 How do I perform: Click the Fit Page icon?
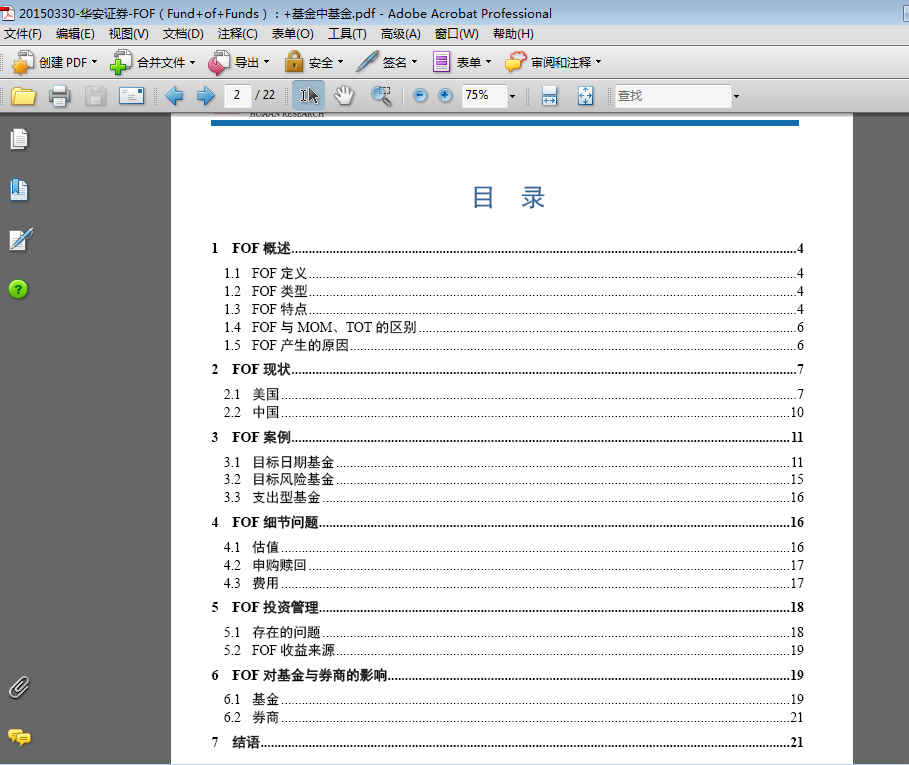tap(586, 96)
